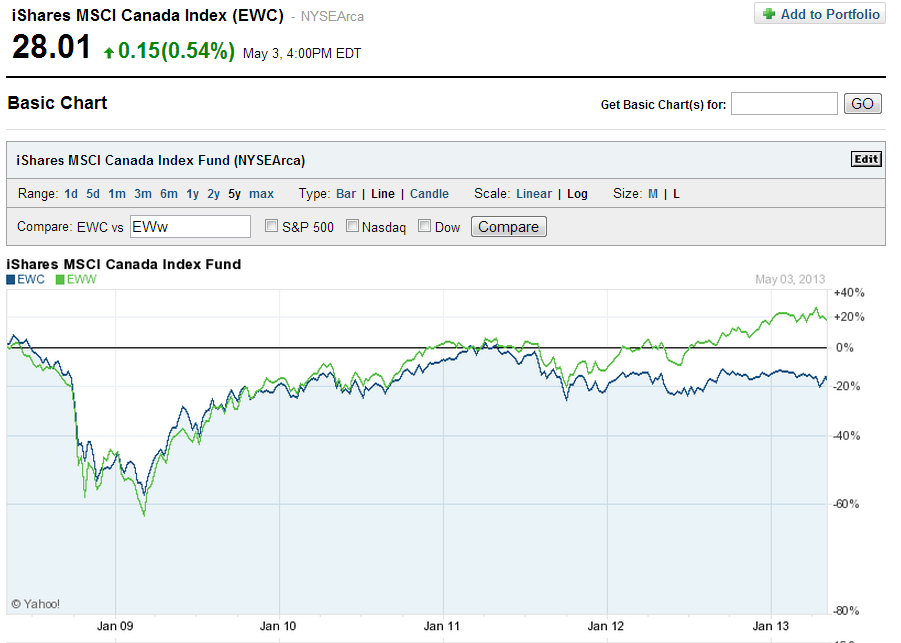
Task: Click the 0.15(0.54%) price change value
Action: 176,51
